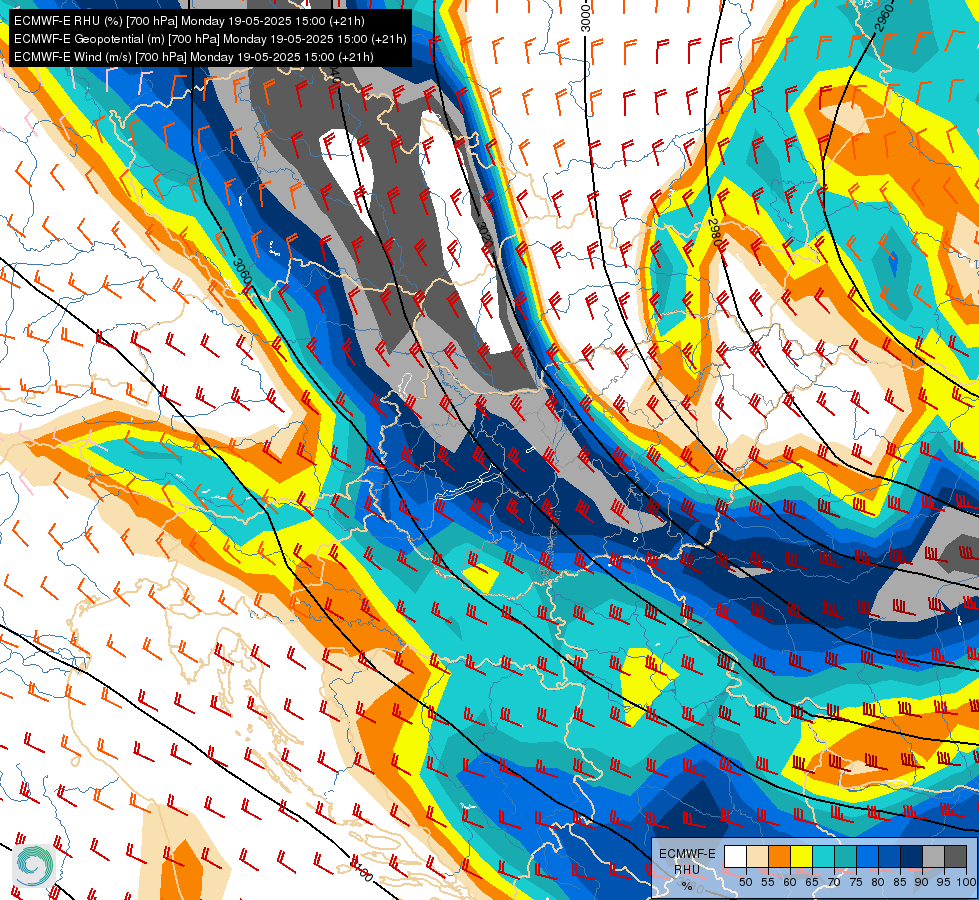Click the legend value 70
This screenshot has height=900, width=979.
834,882
